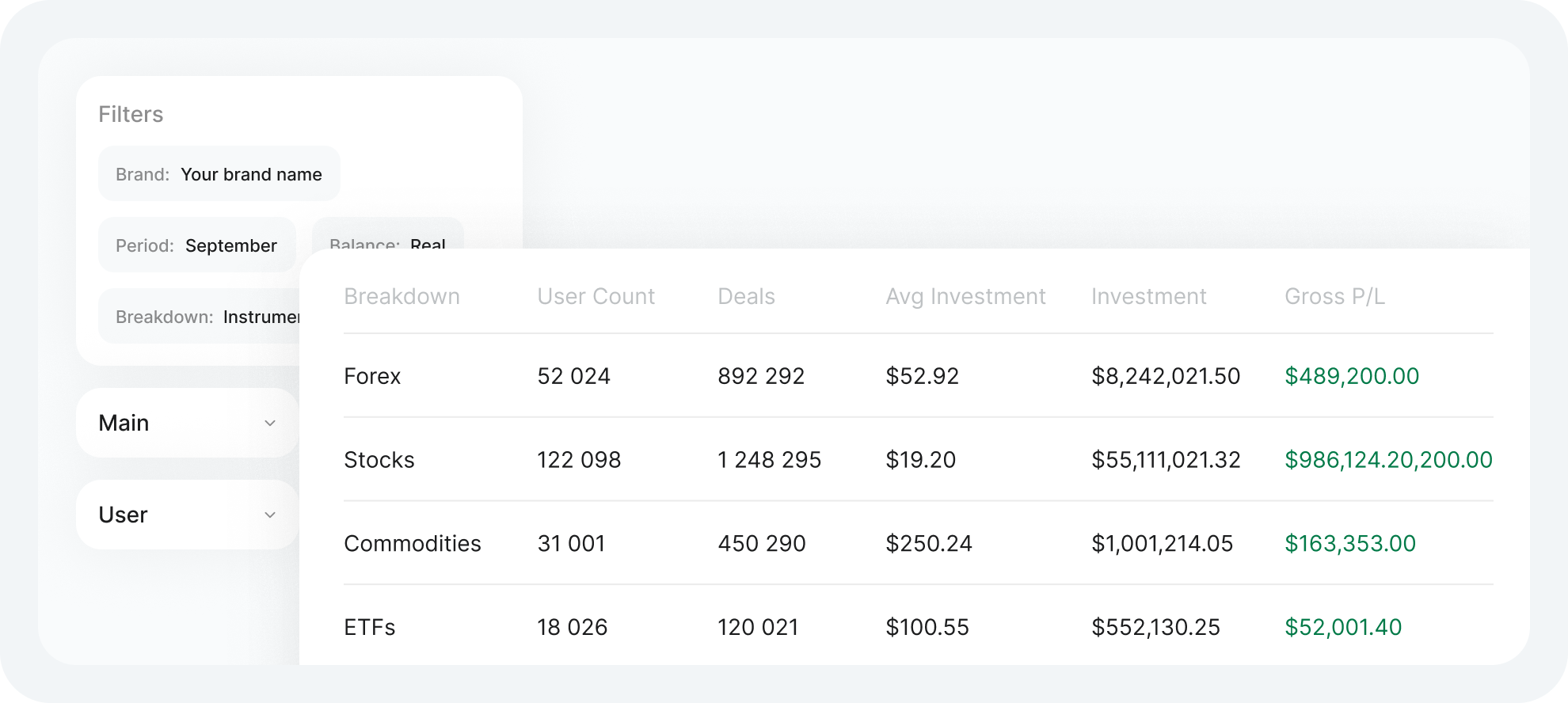
Task: Click Forex average investment $52.92
Action: (x=923, y=376)
